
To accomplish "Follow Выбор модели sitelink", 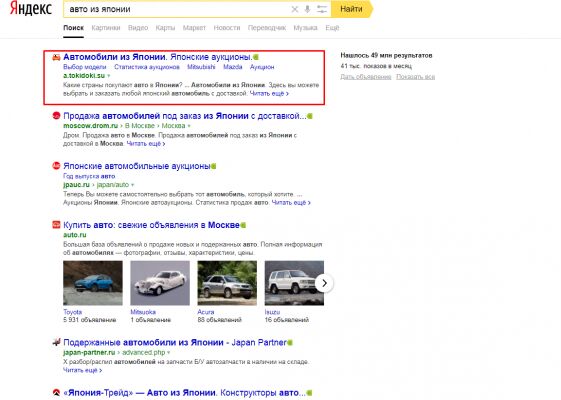I will click(x=85, y=67).
